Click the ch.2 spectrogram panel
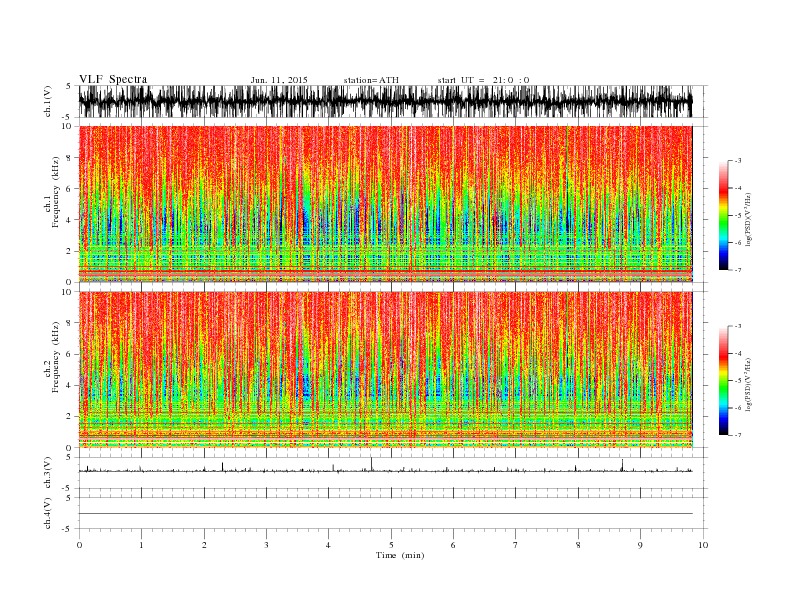This screenshot has height=612, width=792. [x=385, y=369]
